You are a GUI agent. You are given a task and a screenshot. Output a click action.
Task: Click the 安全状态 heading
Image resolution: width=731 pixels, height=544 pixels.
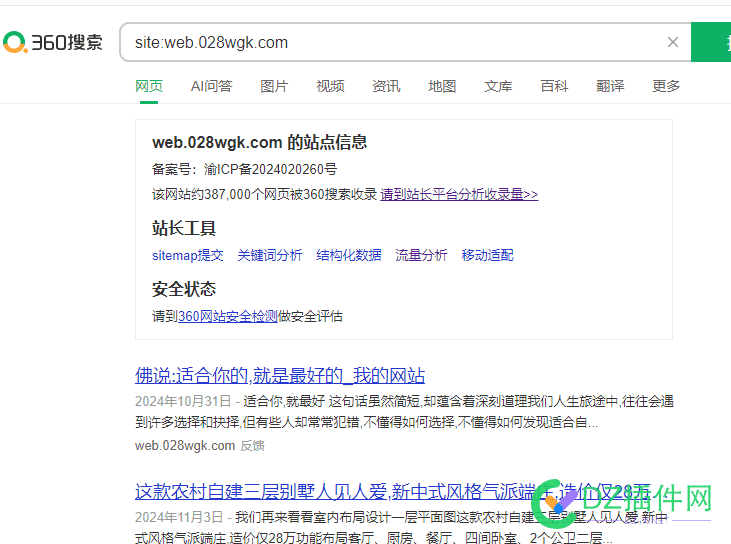[x=184, y=289]
